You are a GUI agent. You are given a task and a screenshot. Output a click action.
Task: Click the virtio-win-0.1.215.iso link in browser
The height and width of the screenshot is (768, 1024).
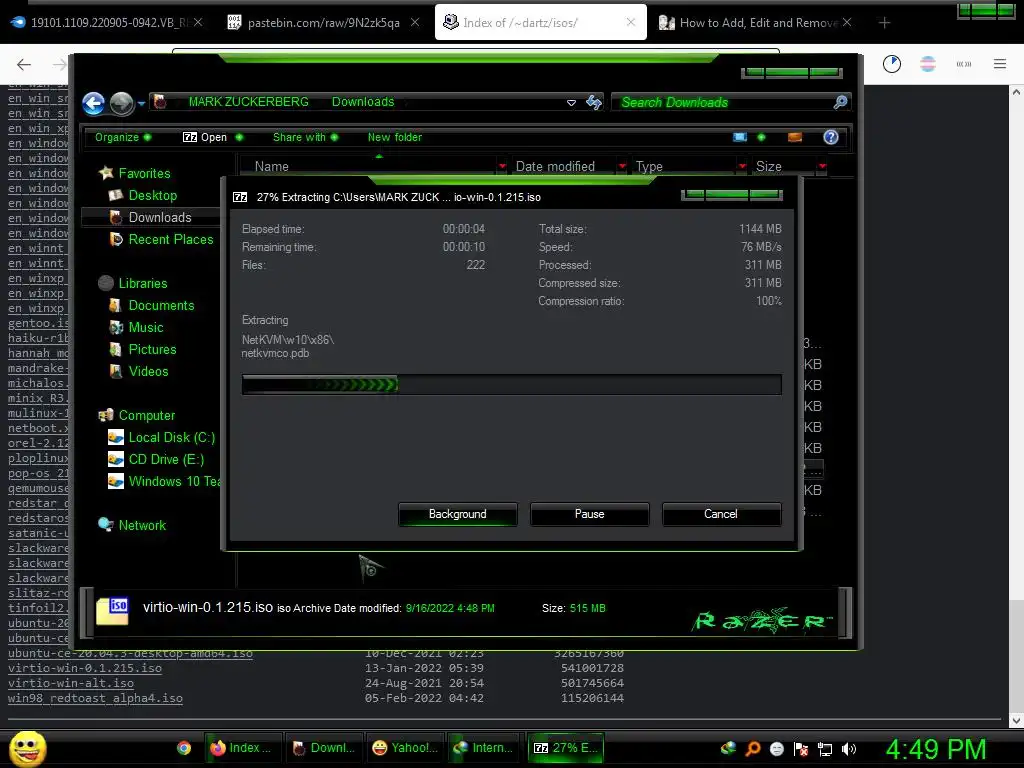85,668
